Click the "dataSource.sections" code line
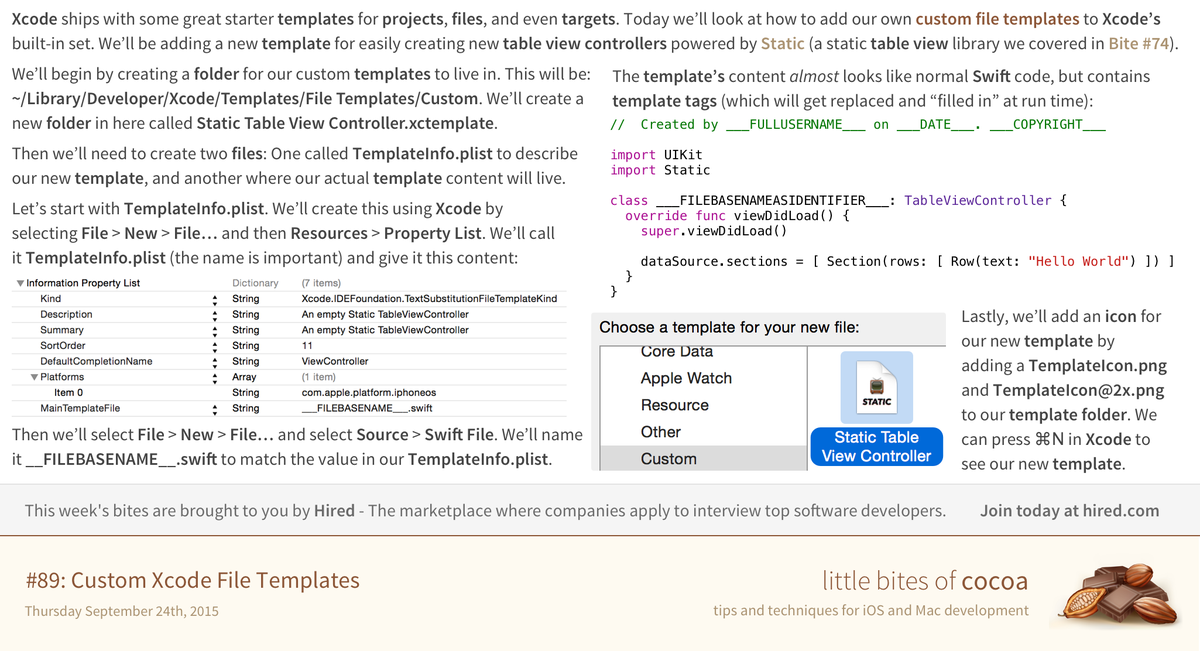The image size is (1200, 651). pyautogui.click(x=907, y=261)
